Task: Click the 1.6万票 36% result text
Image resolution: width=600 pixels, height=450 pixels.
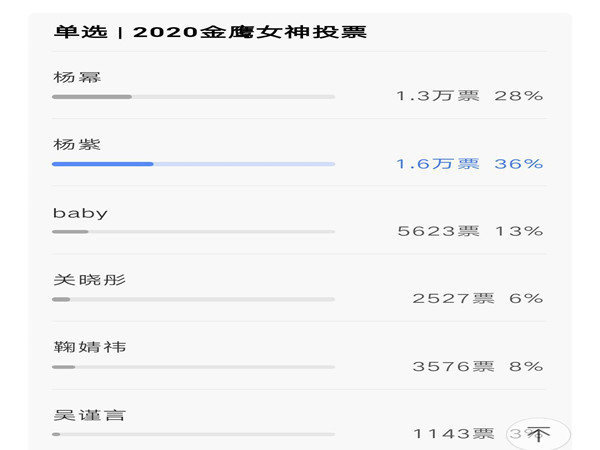Action: tap(470, 164)
